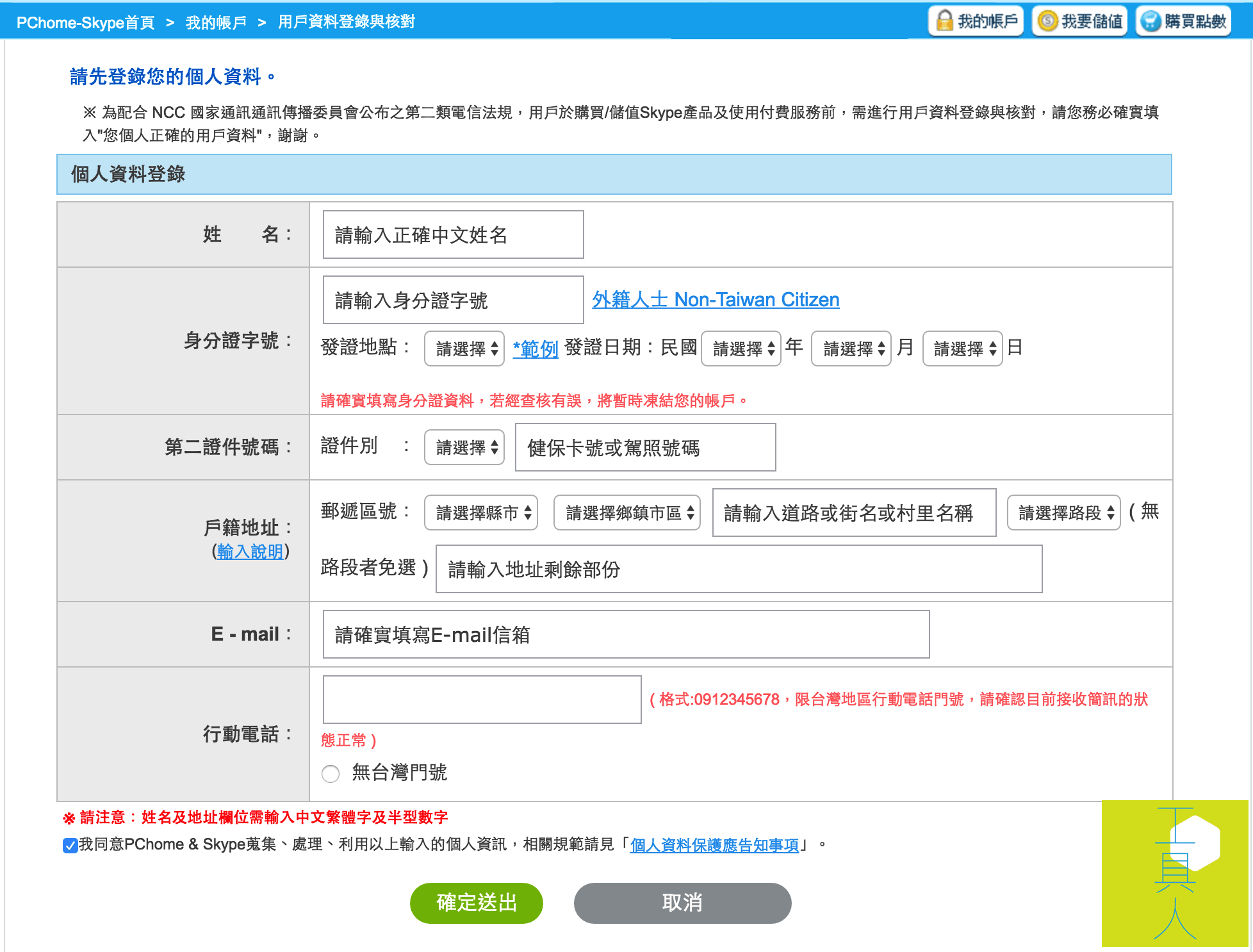Open 個人資料保護應告知事項 link

pyautogui.click(x=714, y=845)
